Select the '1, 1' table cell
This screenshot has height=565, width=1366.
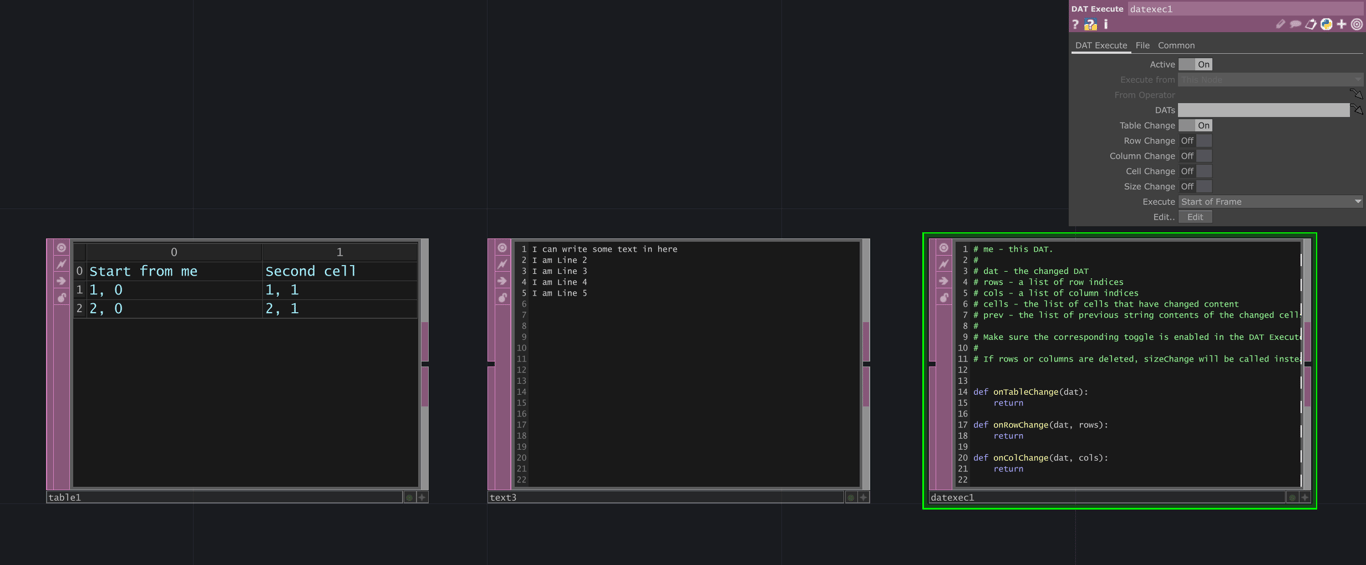339,290
